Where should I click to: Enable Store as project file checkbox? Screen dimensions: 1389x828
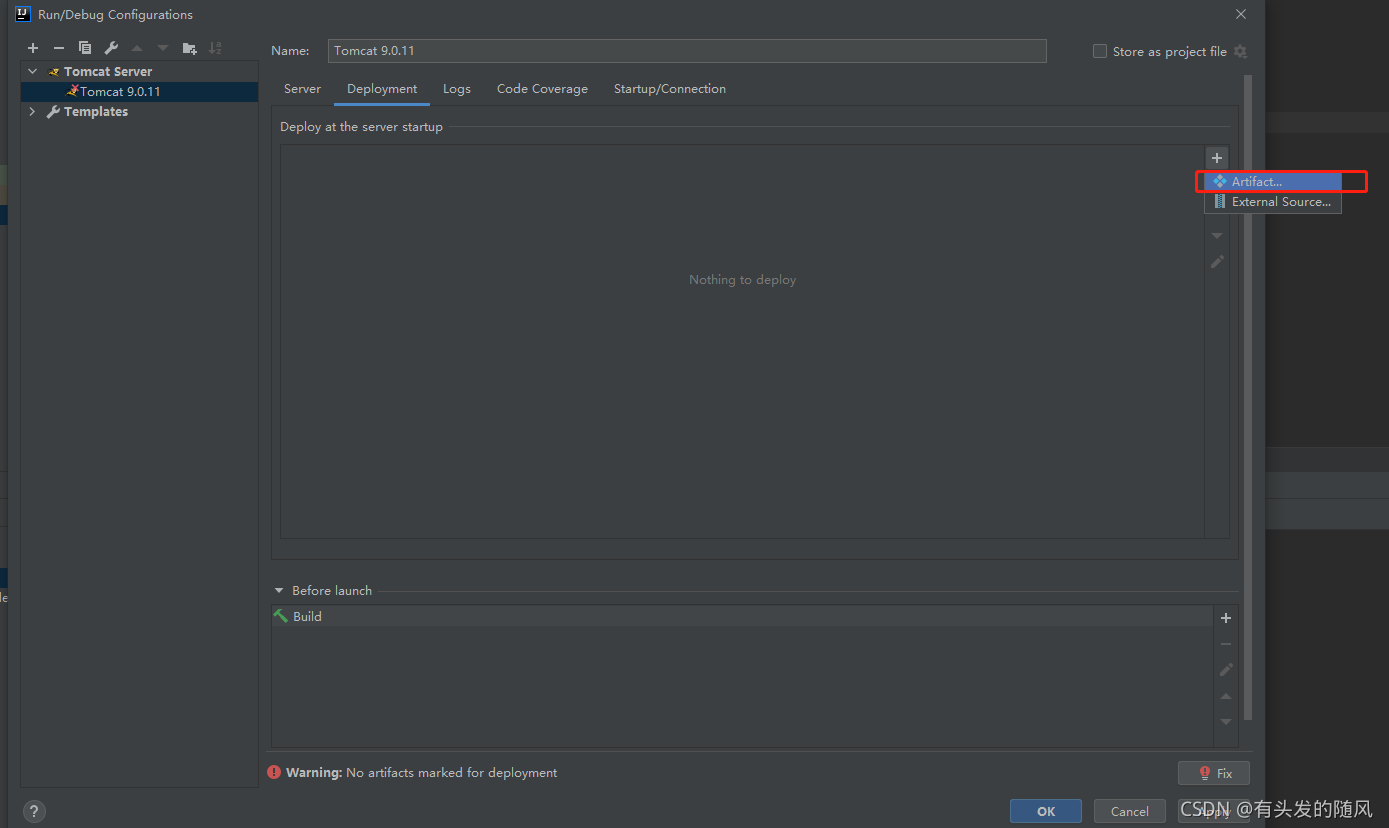point(1100,51)
